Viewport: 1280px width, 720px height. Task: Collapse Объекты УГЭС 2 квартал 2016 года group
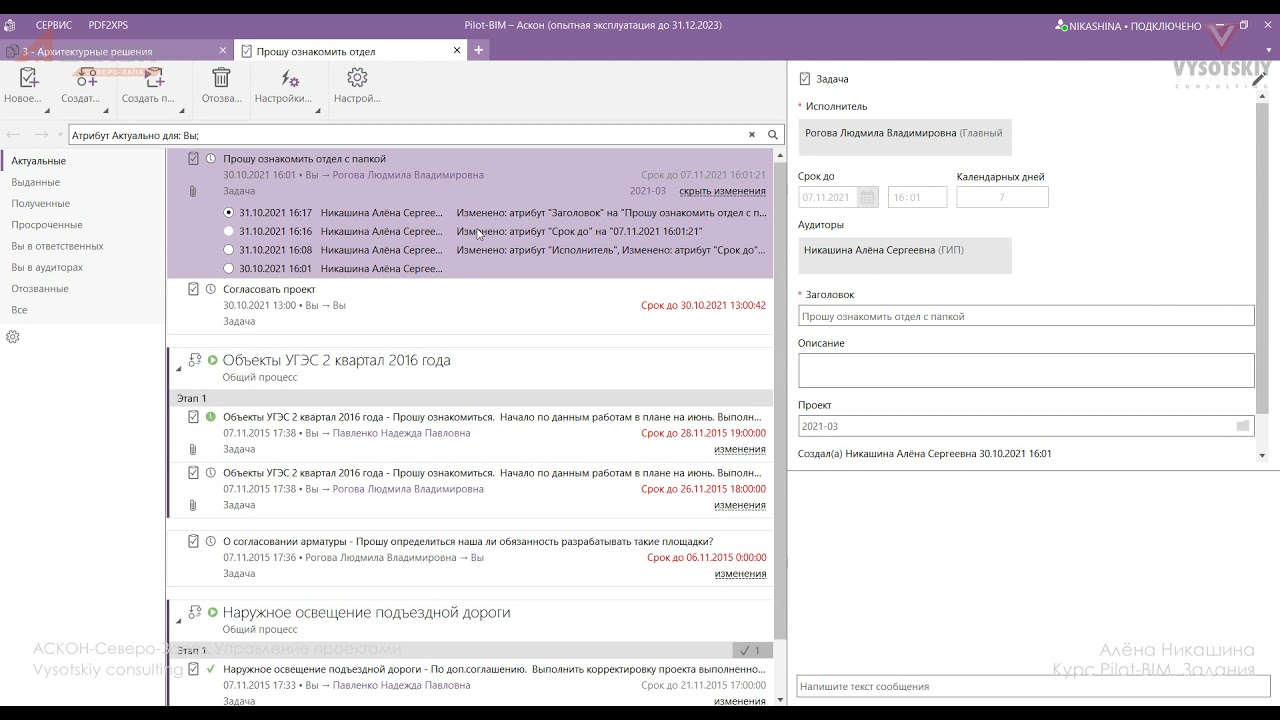click(x=179, y=369)
